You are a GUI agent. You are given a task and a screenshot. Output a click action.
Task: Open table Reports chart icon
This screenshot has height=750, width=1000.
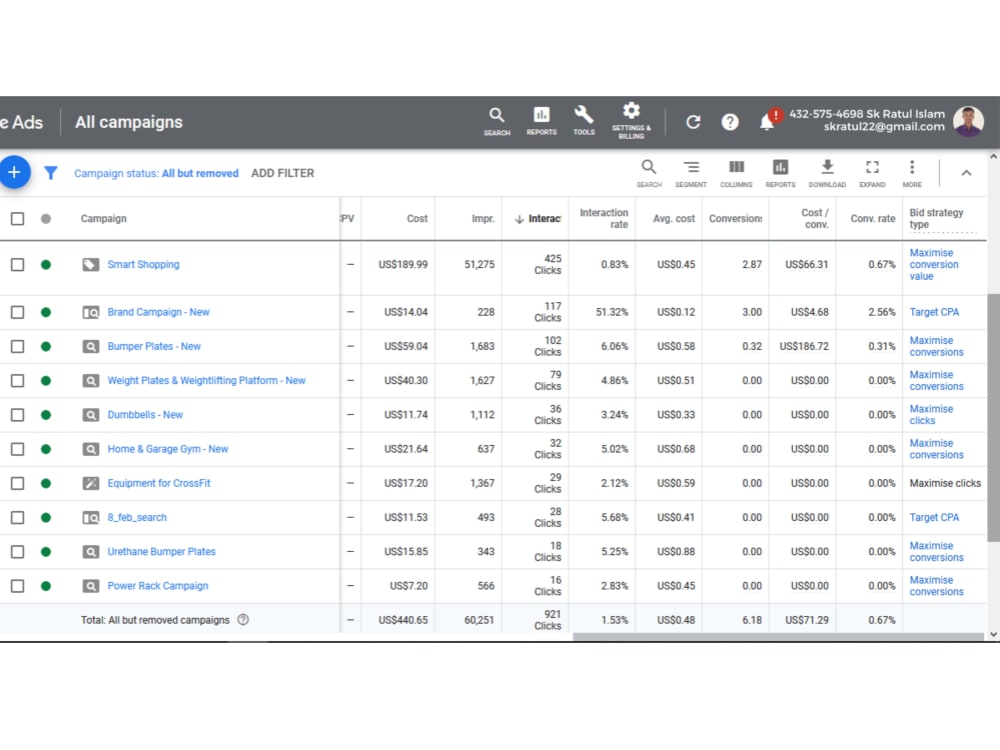coord(780,173)
